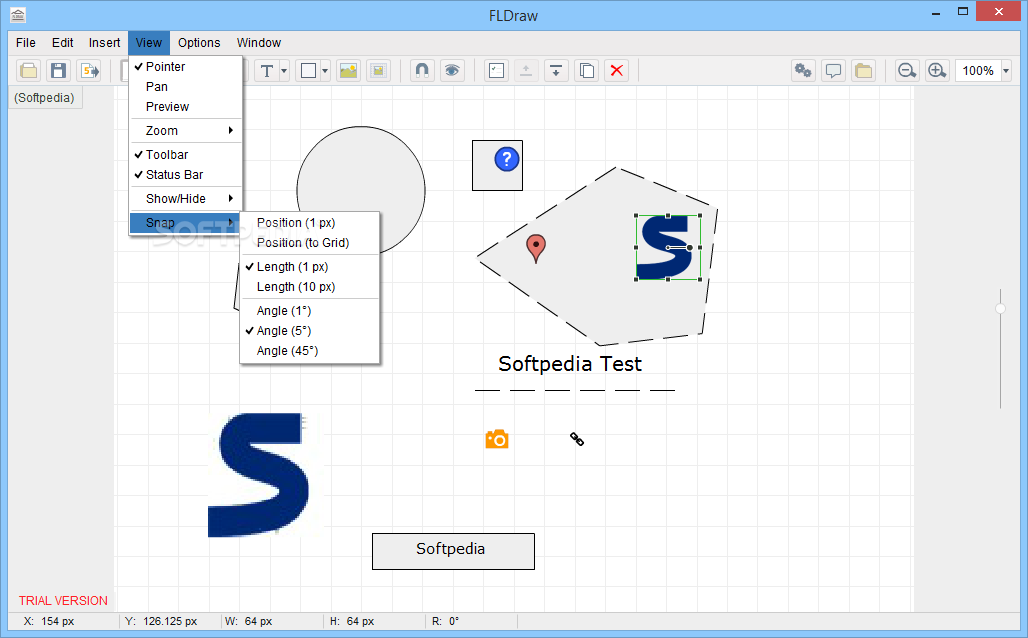Click the blue question mark icon
This screenshot has height=638, width=1028.
click(x=507, y=159)
